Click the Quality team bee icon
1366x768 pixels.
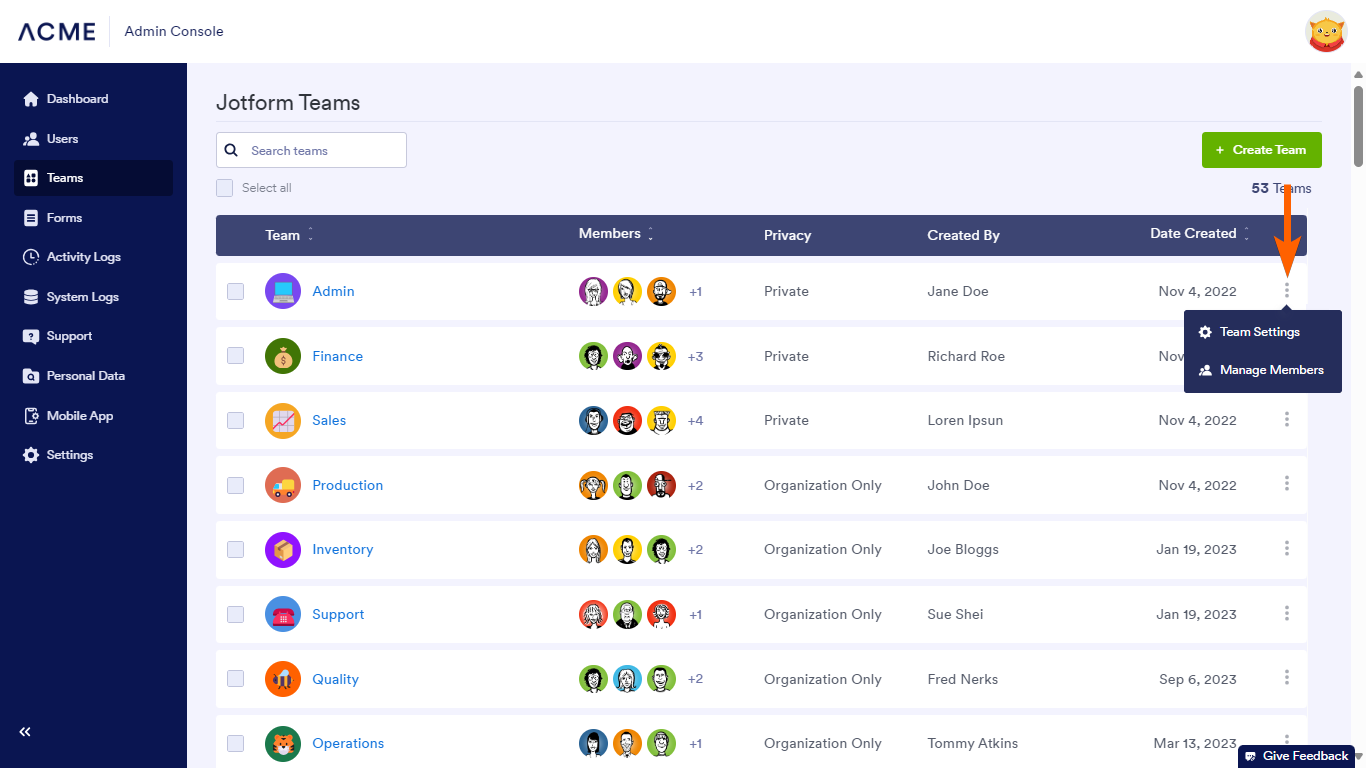tap(283, 679)
